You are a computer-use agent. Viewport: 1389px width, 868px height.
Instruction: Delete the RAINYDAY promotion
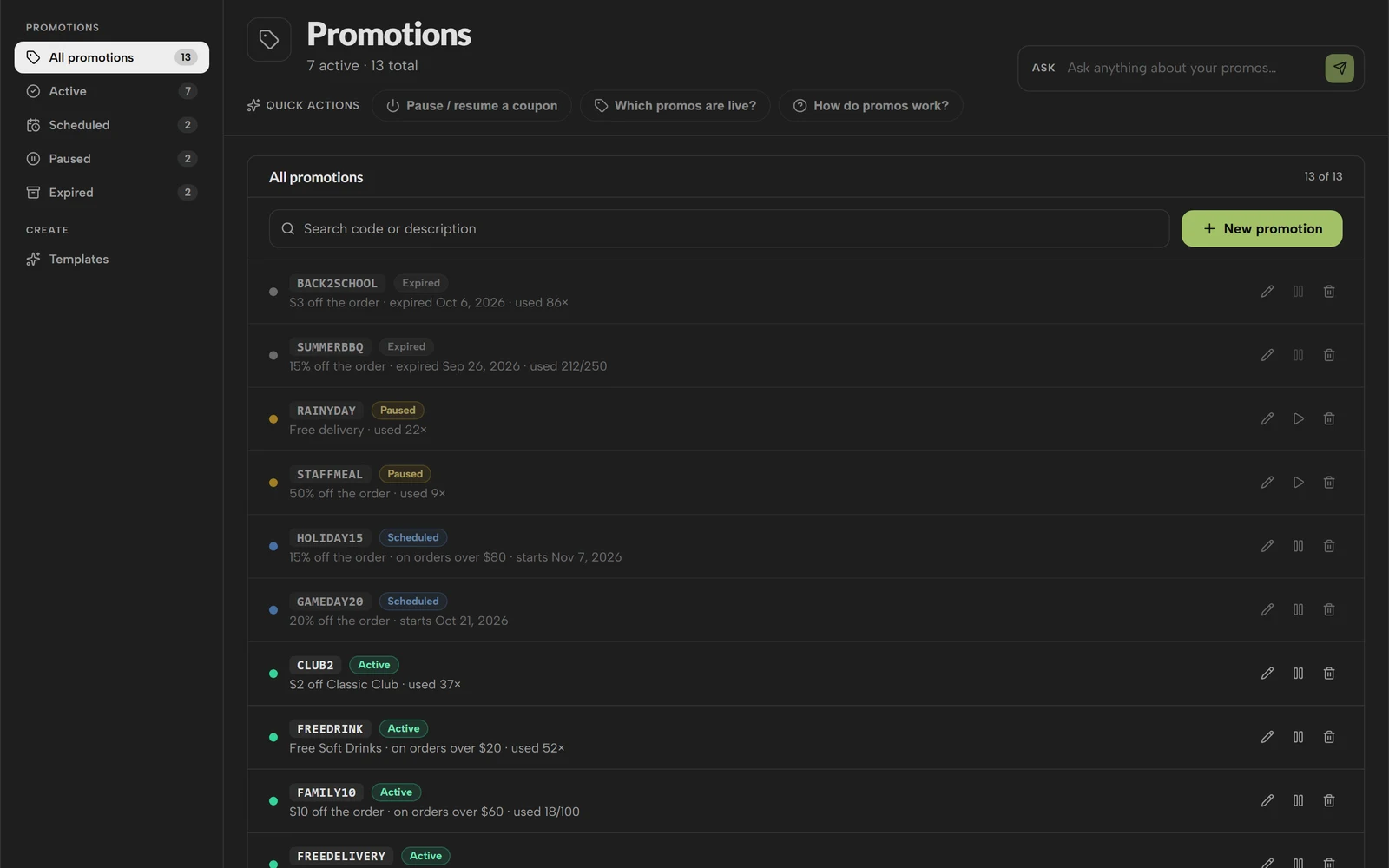(1329, 418)
